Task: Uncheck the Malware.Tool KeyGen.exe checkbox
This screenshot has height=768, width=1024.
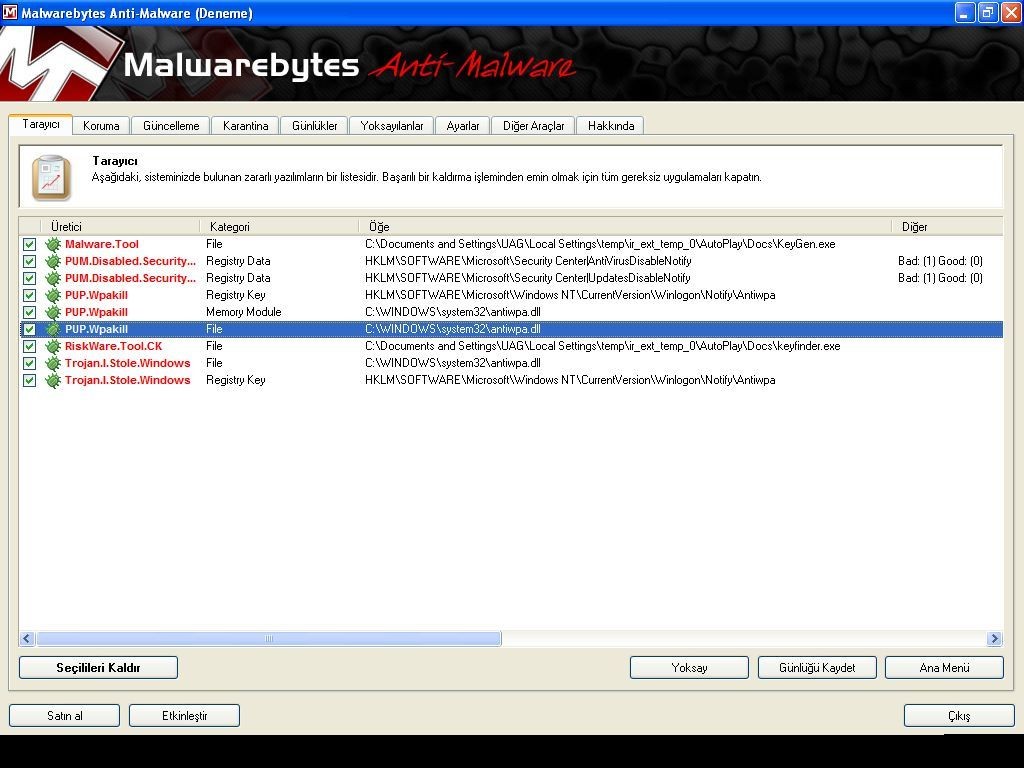Action: click(29, 244)
